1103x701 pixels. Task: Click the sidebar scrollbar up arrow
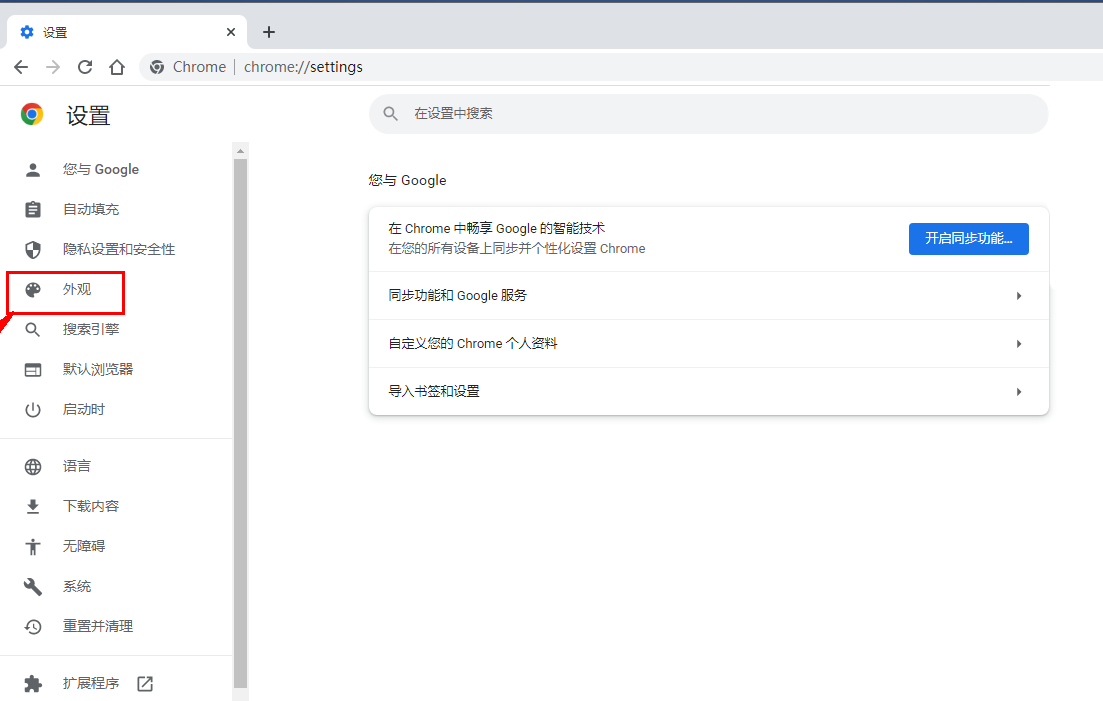pos(241,151)
